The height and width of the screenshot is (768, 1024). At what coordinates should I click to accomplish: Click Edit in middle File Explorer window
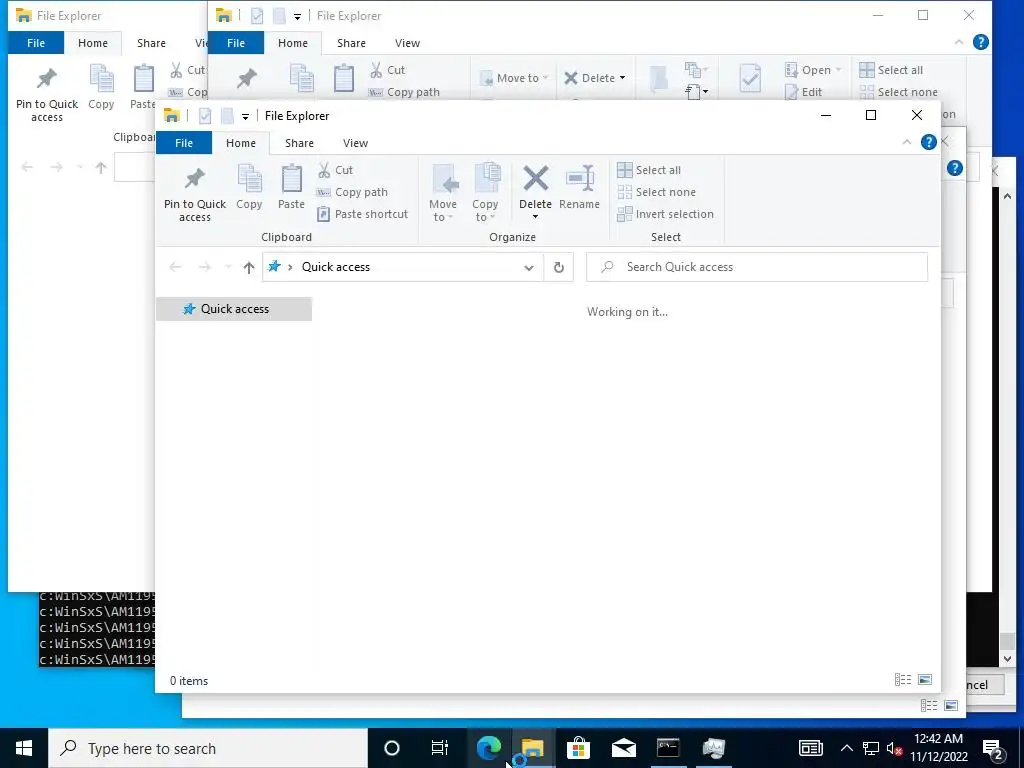coord(804,92)
